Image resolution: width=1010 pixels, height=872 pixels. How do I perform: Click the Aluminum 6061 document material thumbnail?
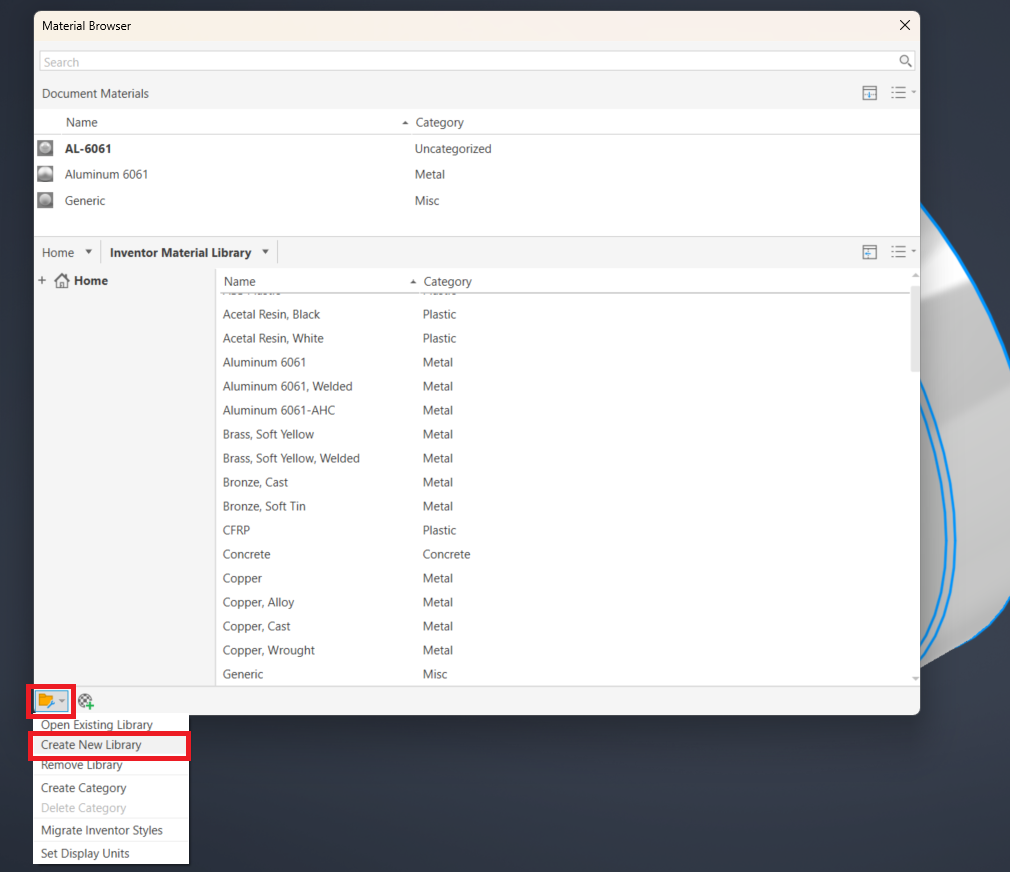click(x=45, y=174)
